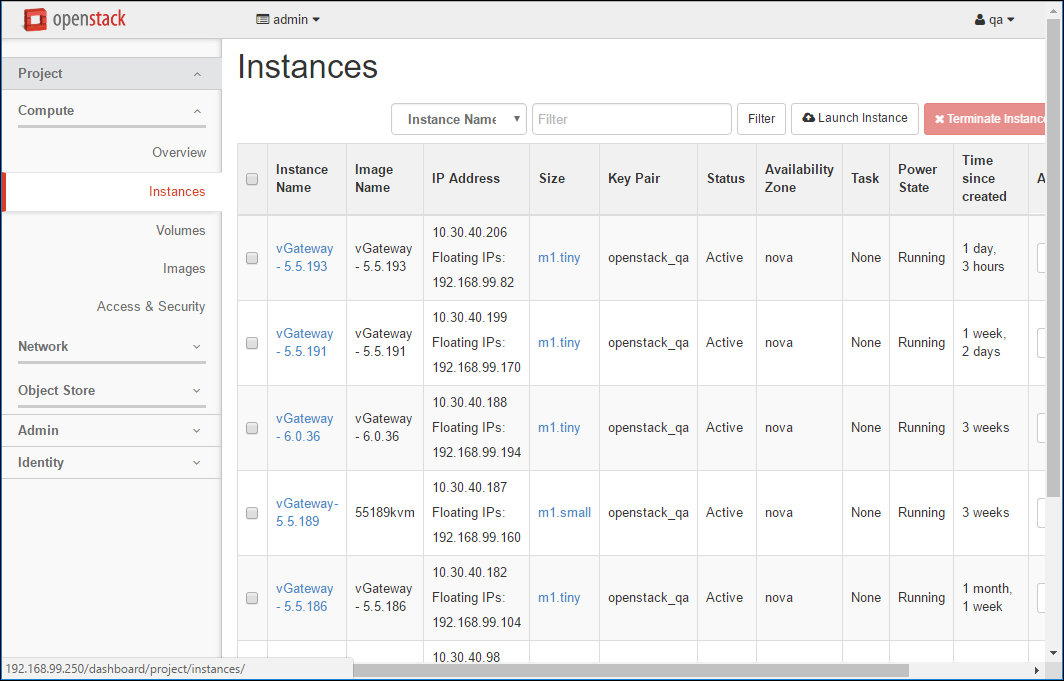1064x681 pixels.
Task: Open the qa user menu
Action: pyautogui.click(x=994, y=20)
